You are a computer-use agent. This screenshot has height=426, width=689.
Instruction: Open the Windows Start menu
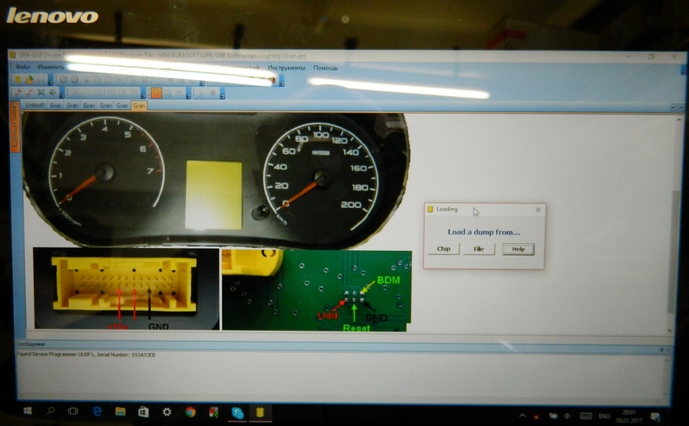pos(27,412)
